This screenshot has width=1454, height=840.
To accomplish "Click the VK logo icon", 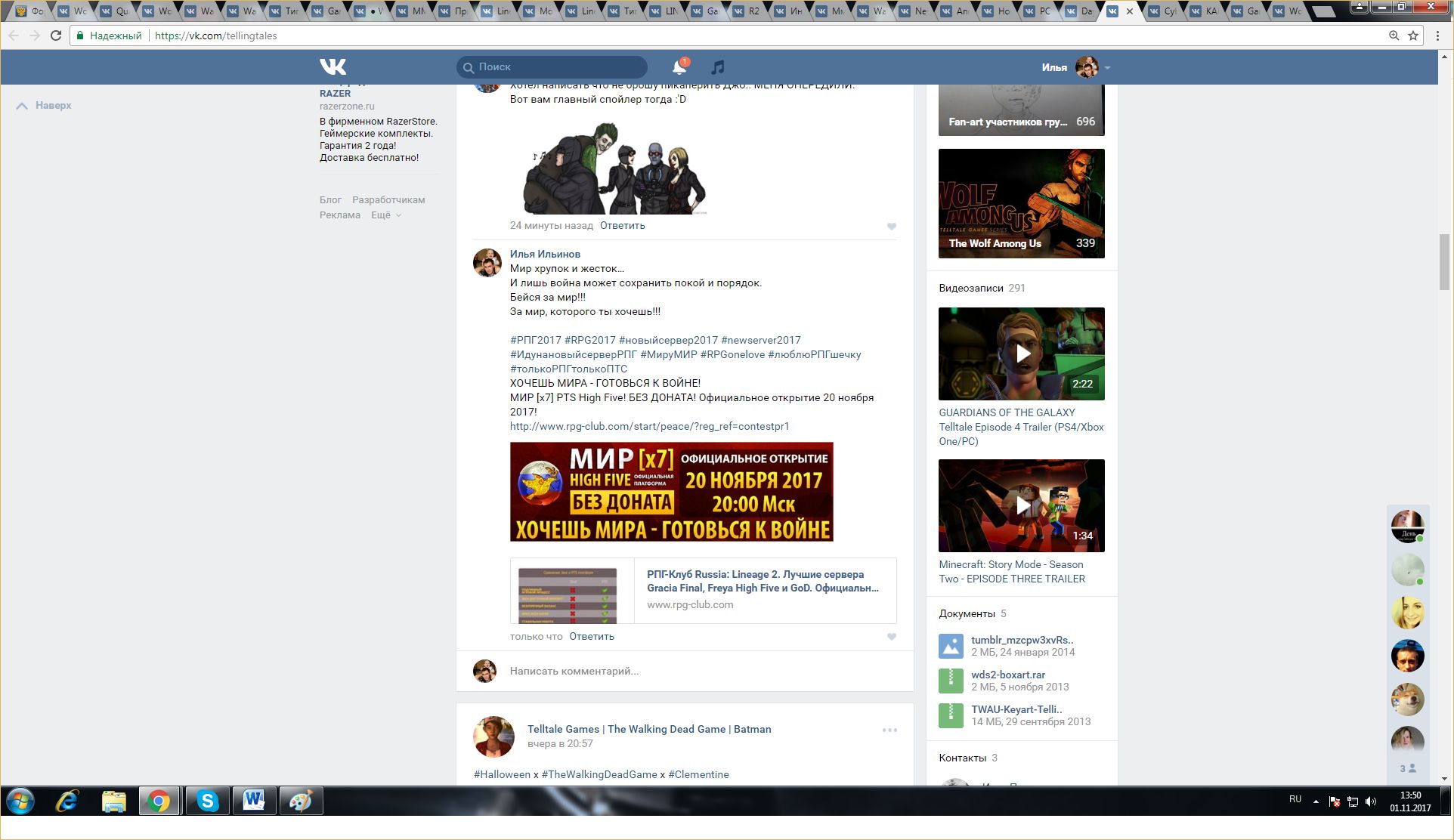I will (x=333, y=66).
